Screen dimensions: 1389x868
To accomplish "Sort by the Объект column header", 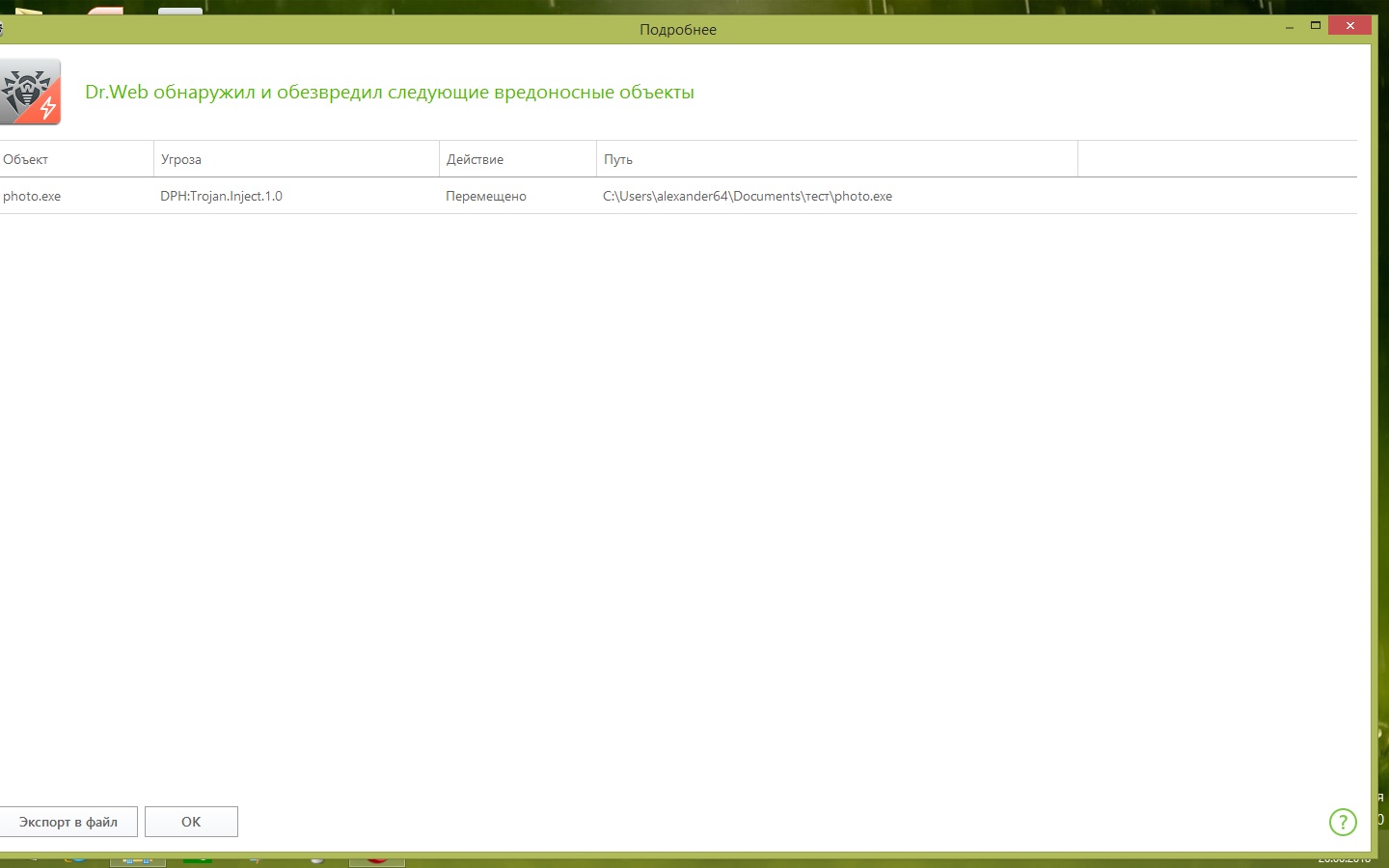I will 76,159.
